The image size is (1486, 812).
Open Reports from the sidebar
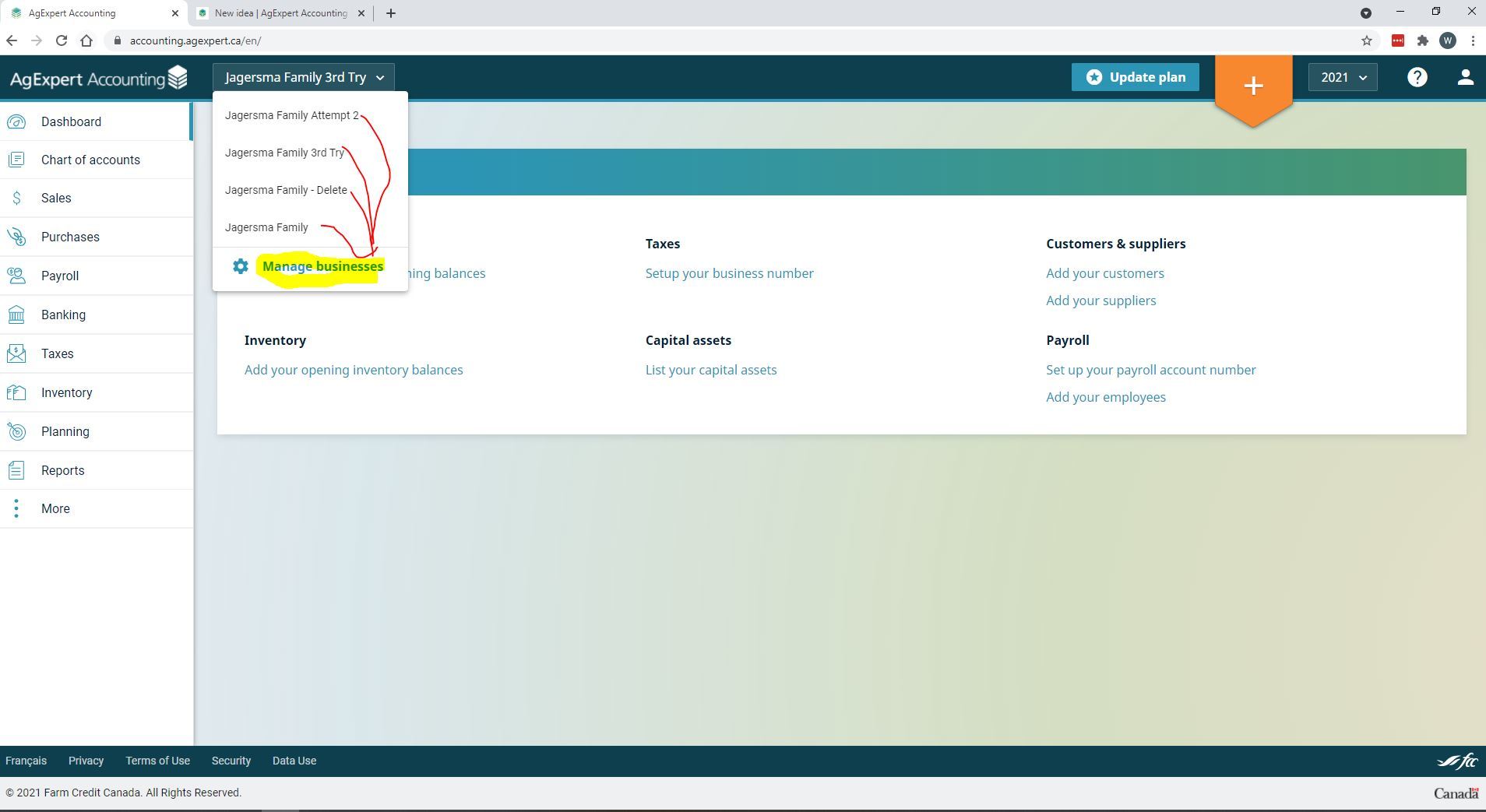[62, 470]
